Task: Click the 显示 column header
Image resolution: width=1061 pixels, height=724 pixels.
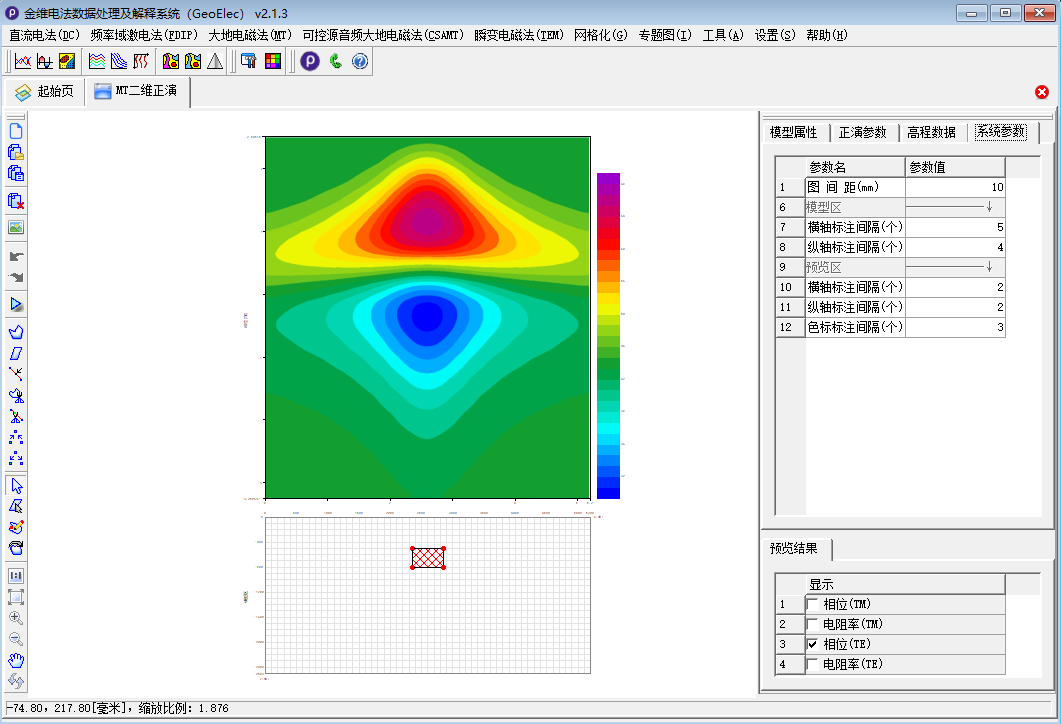Action: click(x=905, y=584)
